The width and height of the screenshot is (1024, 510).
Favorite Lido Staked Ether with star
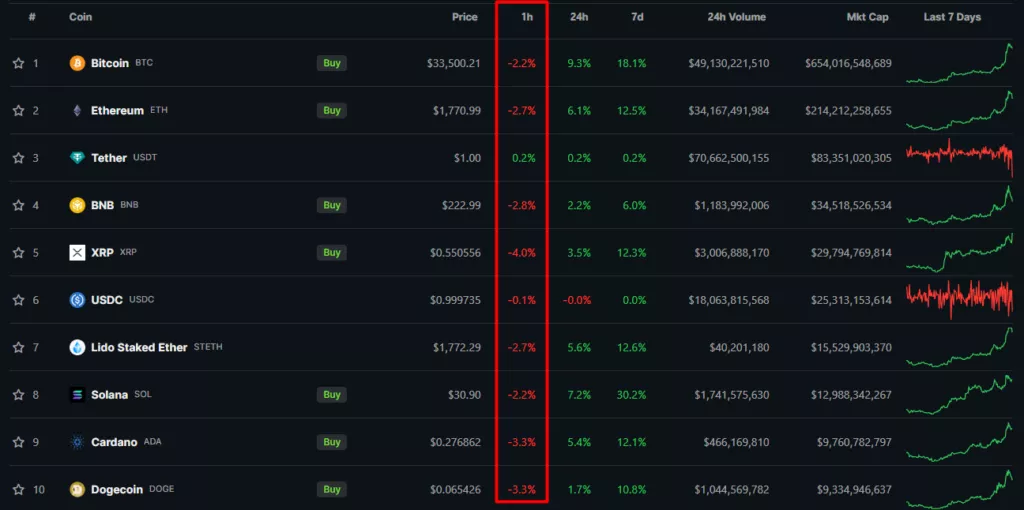(18, 347)
